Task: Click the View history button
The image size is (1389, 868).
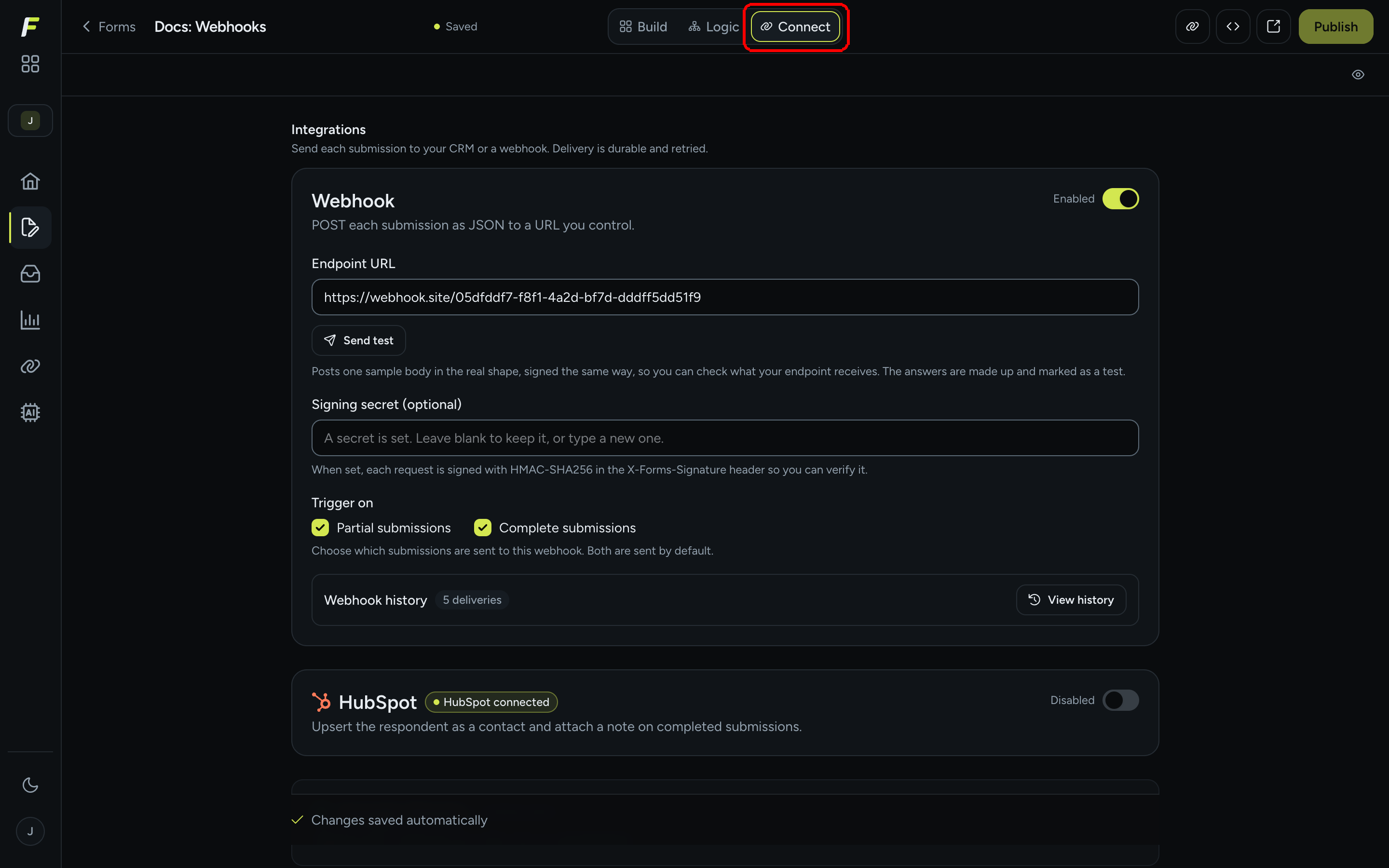Action: [x=1071, y=600]
